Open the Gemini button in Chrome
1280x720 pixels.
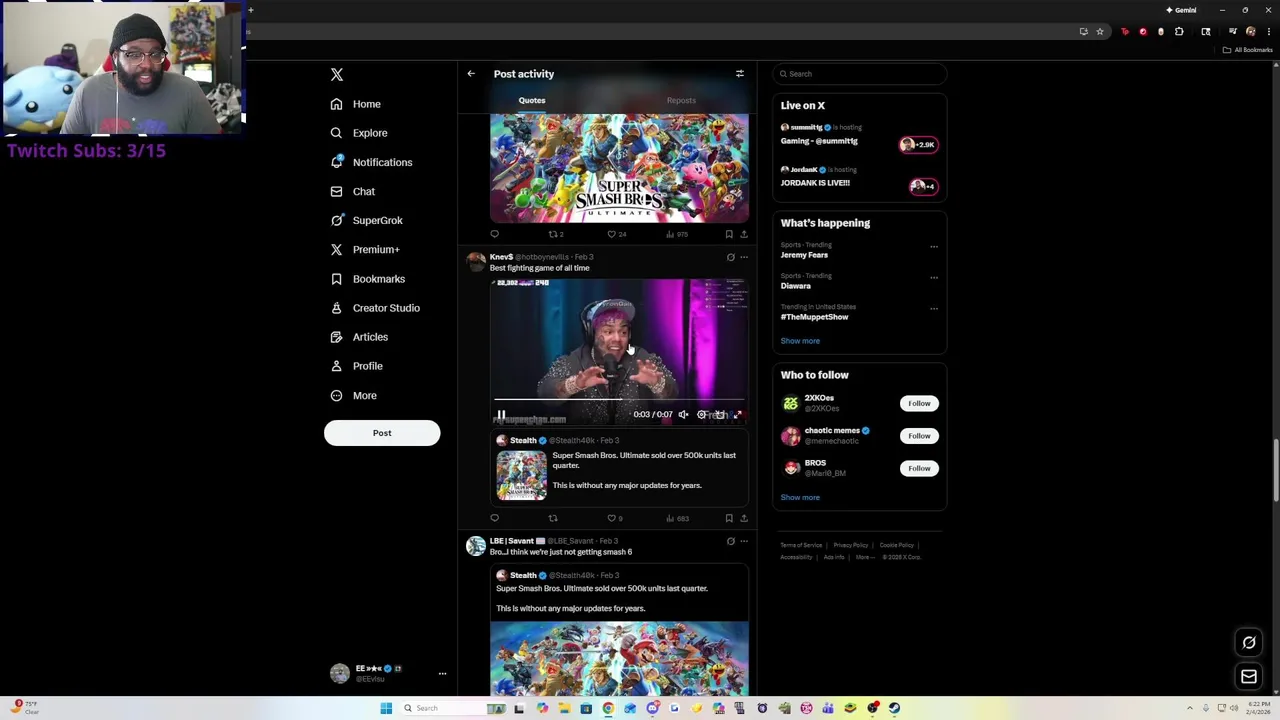pos(1182,10)
